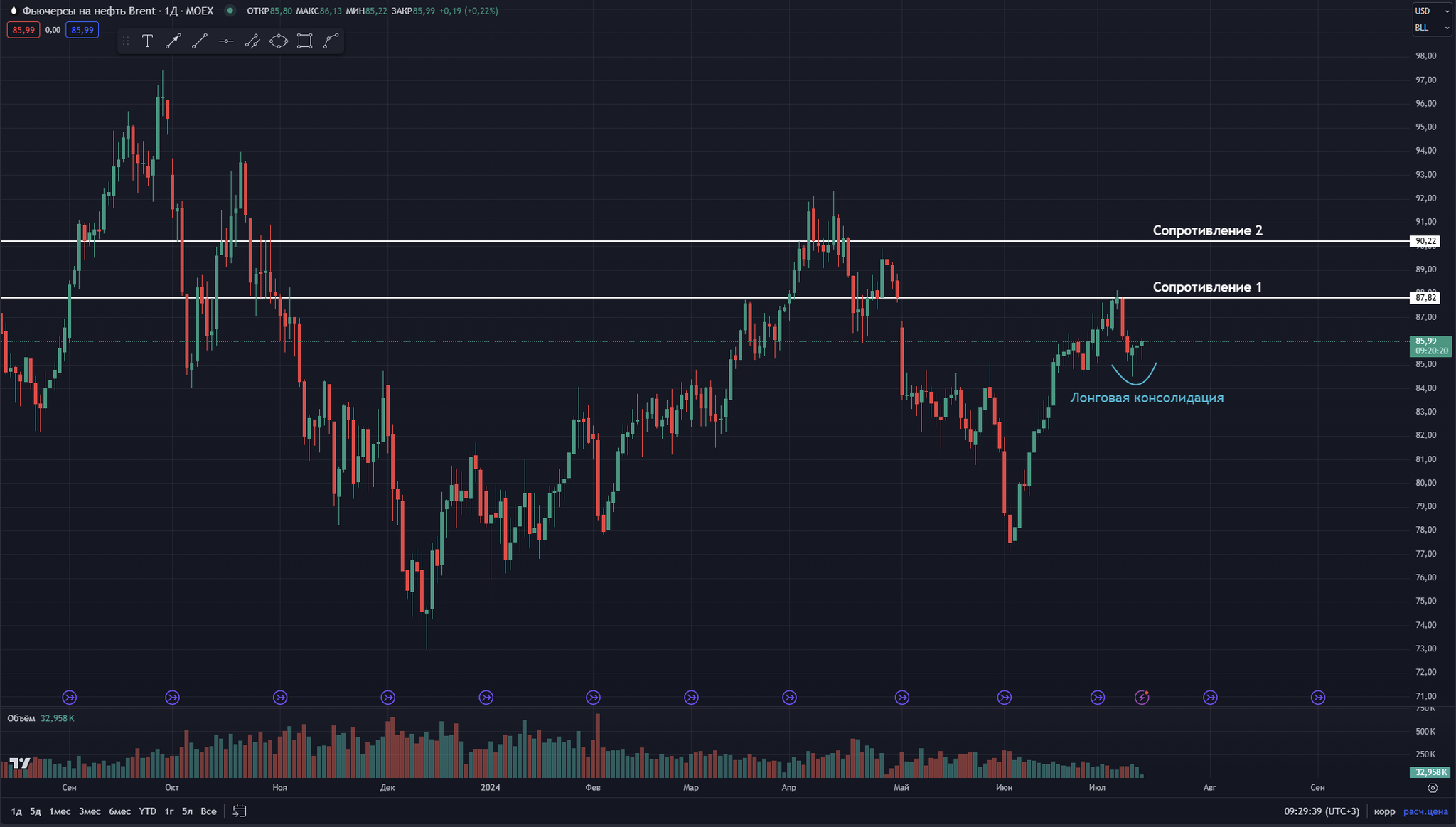Click the Фьючерсы на нефть Brent title

(x=87, y=11)
